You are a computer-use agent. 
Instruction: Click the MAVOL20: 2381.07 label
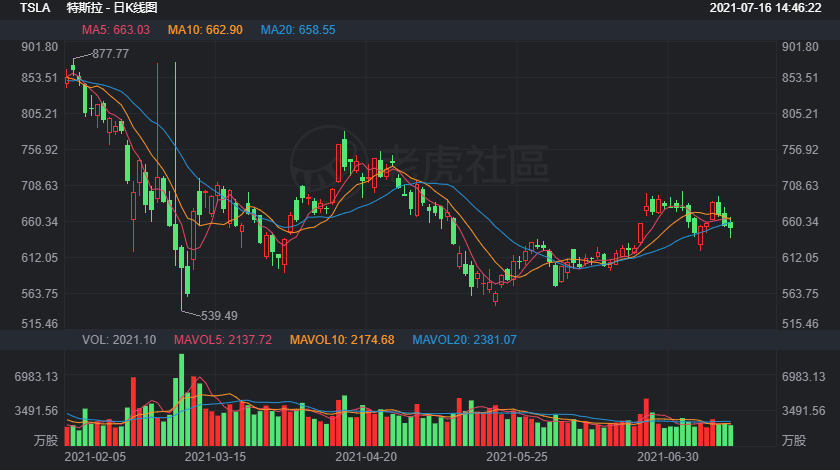(x=464, y=340)
